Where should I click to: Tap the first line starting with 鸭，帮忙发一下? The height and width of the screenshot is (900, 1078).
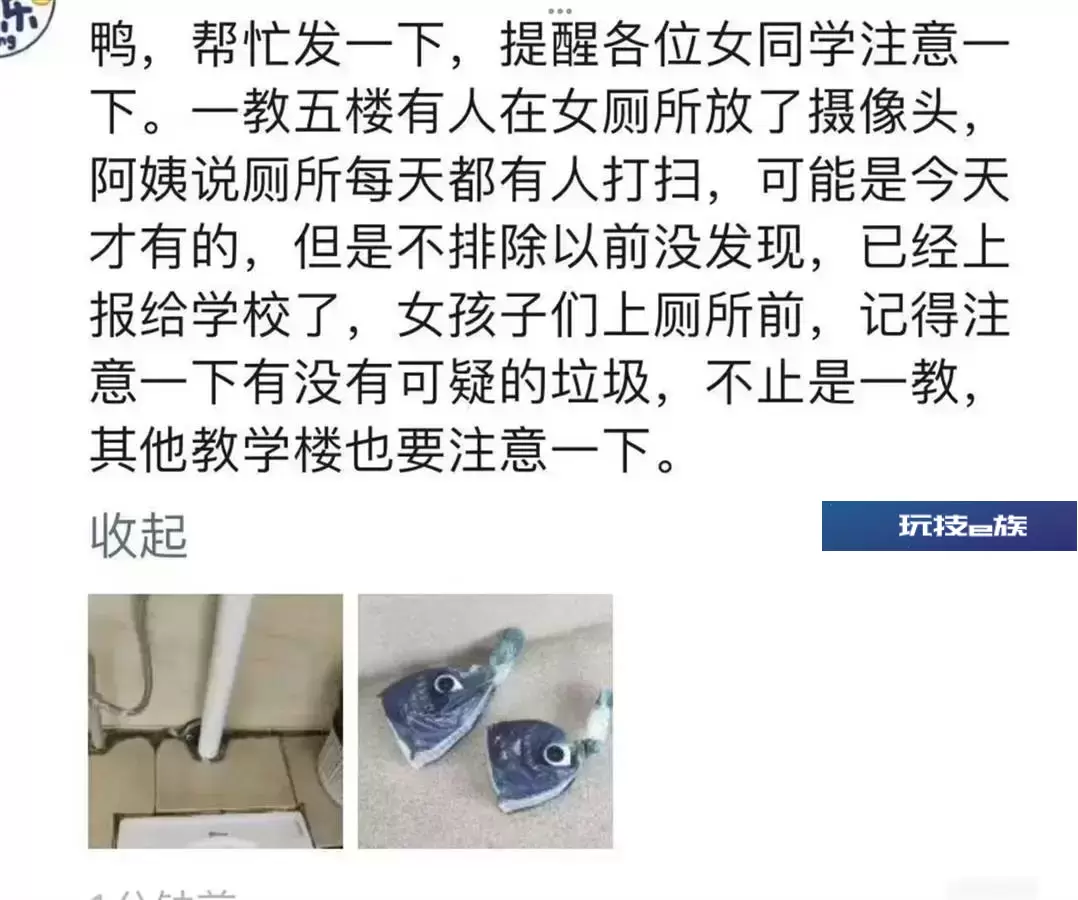click(x=550, y=46)
